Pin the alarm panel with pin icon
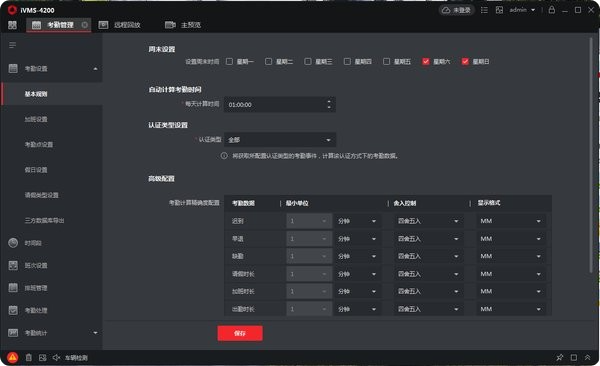The image size is (600, 366). coord(559,357)
